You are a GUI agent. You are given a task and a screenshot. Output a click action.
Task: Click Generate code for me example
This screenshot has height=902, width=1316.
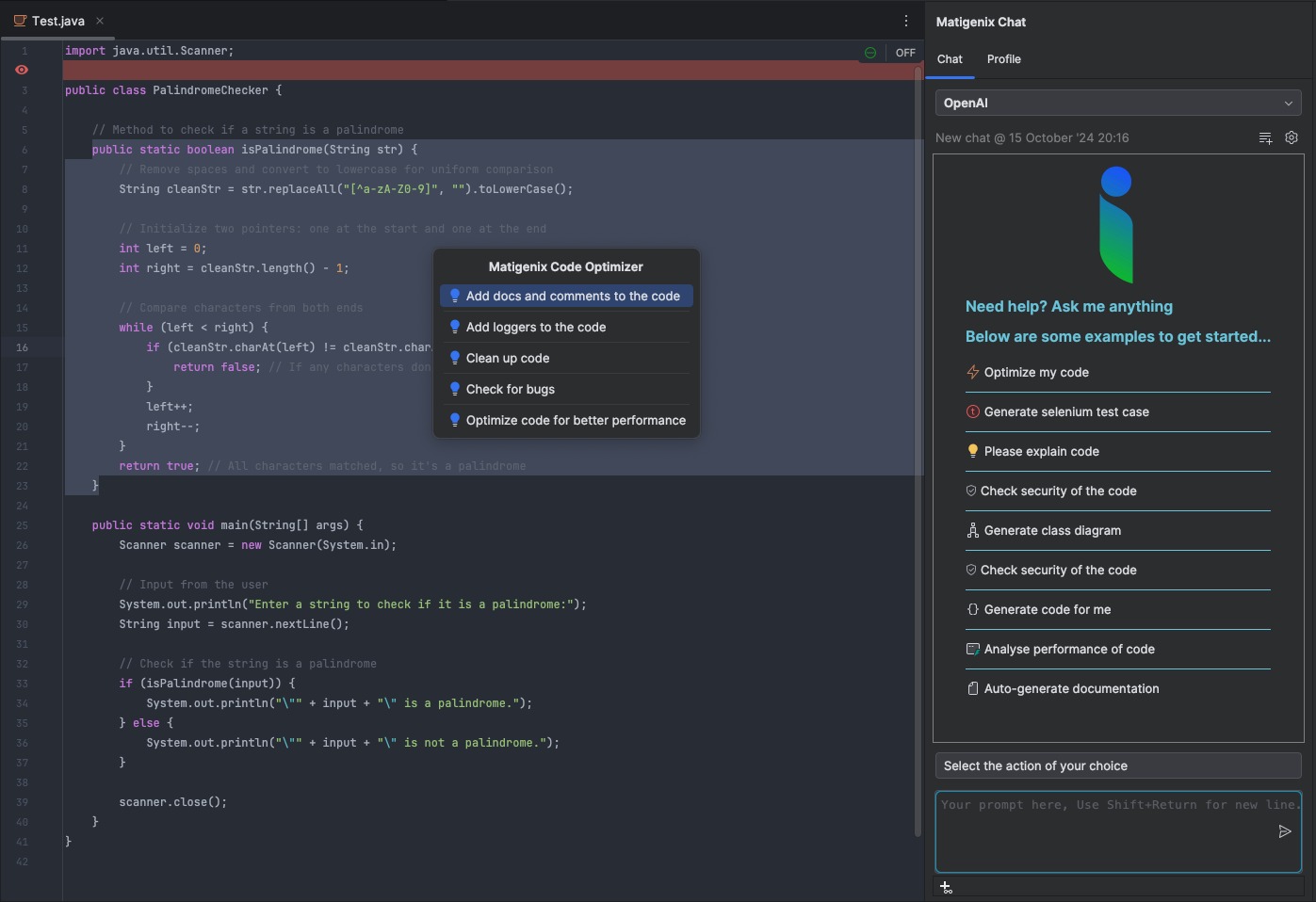pyautogui.click(x=1048, y=609)
